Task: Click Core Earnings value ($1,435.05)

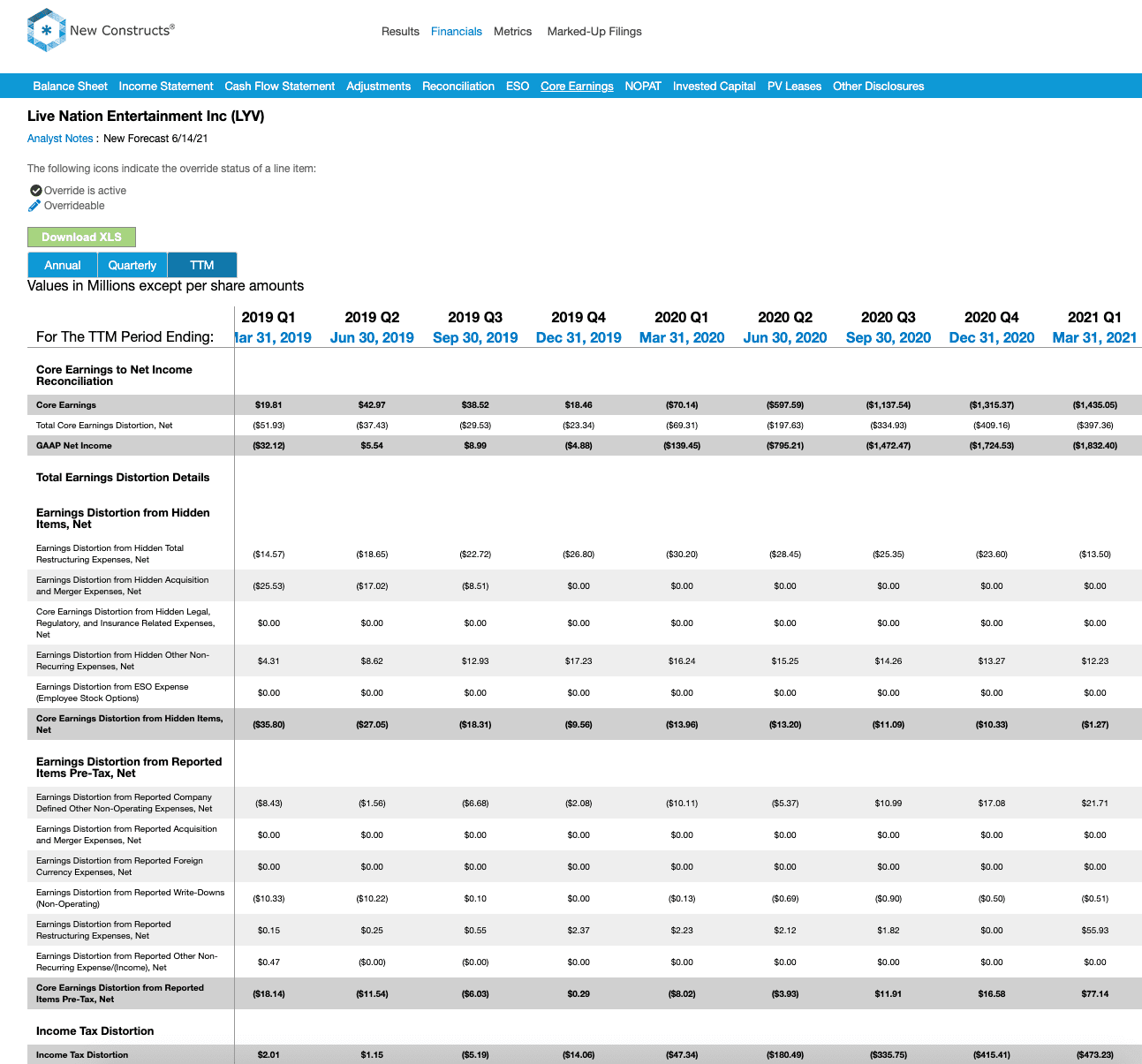Action: [x=1095, y=405]
